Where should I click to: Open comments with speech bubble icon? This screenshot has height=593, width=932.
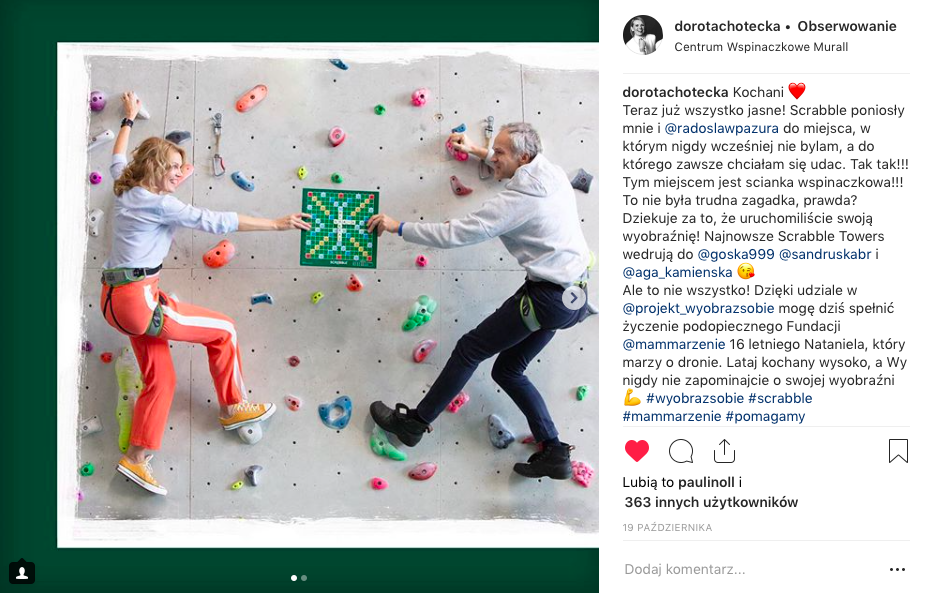click(681, 451)
